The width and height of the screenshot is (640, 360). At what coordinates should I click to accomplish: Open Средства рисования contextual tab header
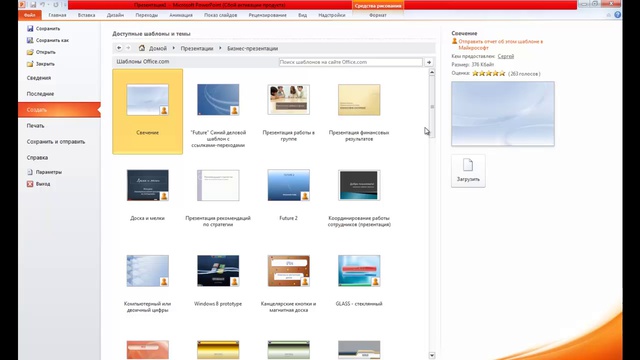click(x=378, y=5)
